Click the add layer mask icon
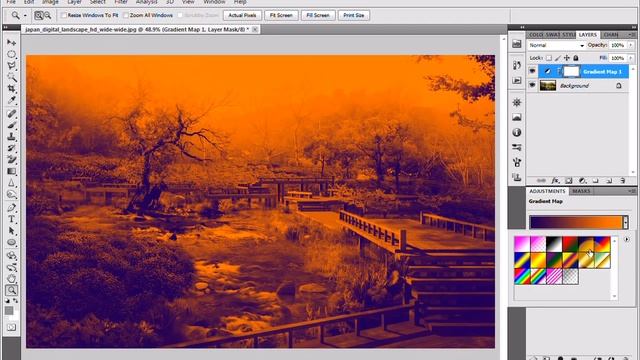The height and width of the screenshot is (360, 640). [x=569, y=180]
